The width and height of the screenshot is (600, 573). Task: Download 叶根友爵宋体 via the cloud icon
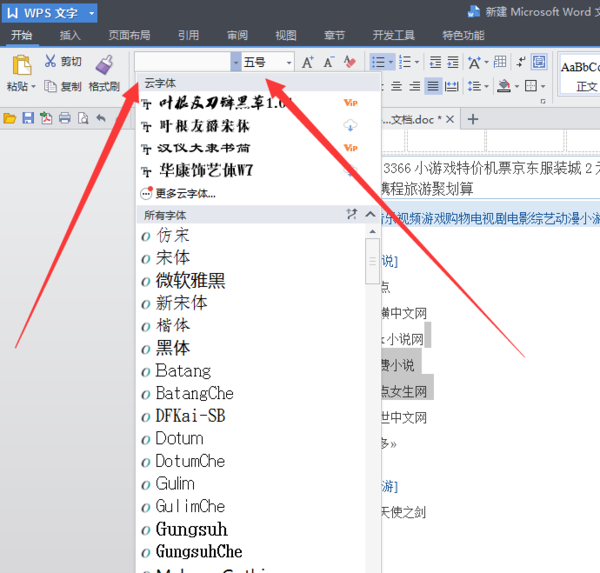click(350, 125)
